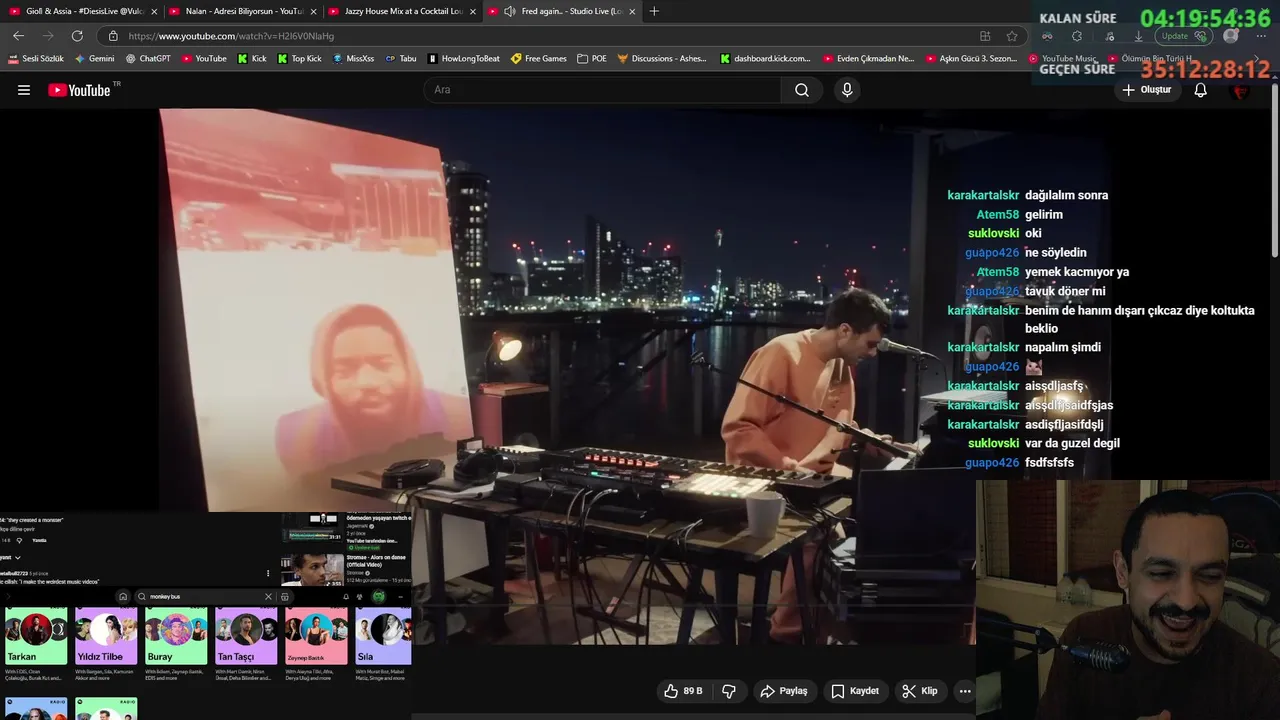The width and height of the screenshot is (1280, 720).
Task: Reload the current YouTube page
Action: (x=77, y=36)
